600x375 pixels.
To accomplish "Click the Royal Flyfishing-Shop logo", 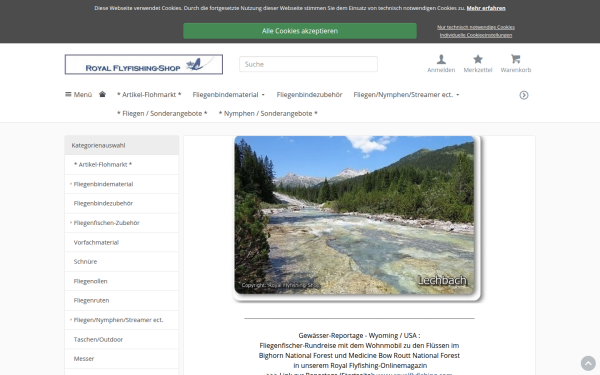I will point(144,64).
